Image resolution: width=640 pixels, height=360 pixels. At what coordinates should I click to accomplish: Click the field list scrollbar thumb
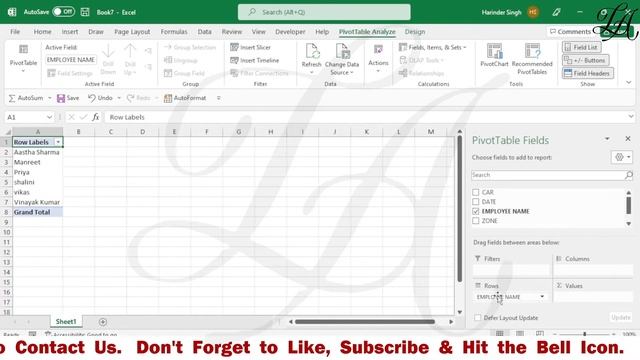click(629, 205)
